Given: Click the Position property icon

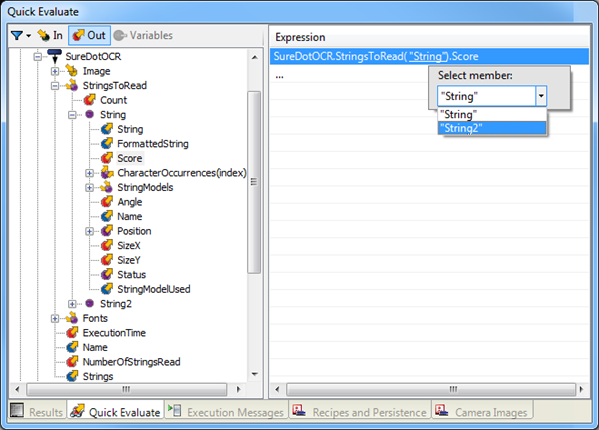Looking at the screenshot, I should [107, 231].
